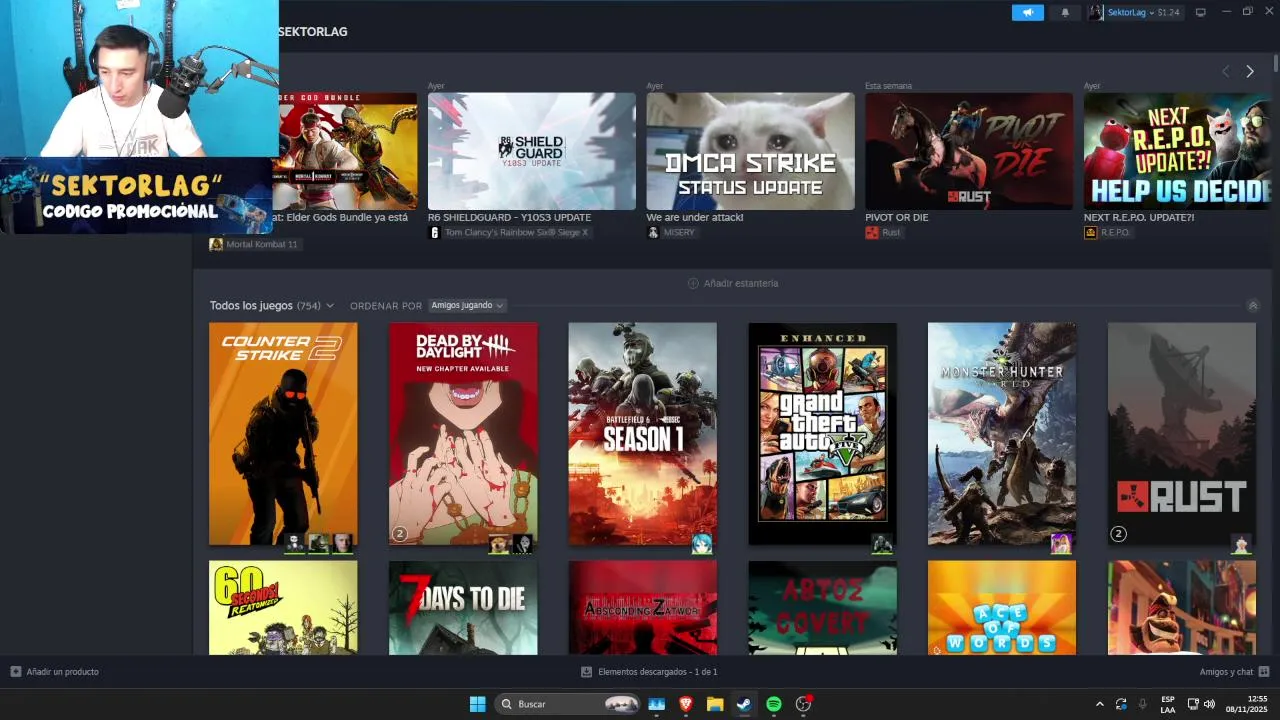Click the volume icon in system tray
Image resolution: width=1280 pixels, height=720 pixels.
[1210, 704]
